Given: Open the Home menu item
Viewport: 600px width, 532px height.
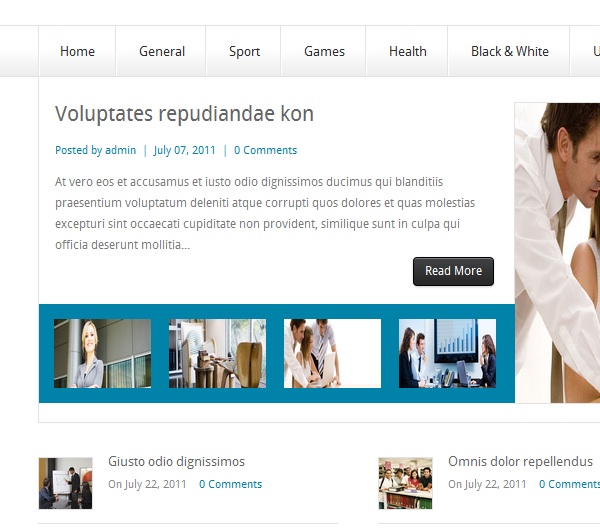Looking at the screenshot, I should [x=77, y=51].
